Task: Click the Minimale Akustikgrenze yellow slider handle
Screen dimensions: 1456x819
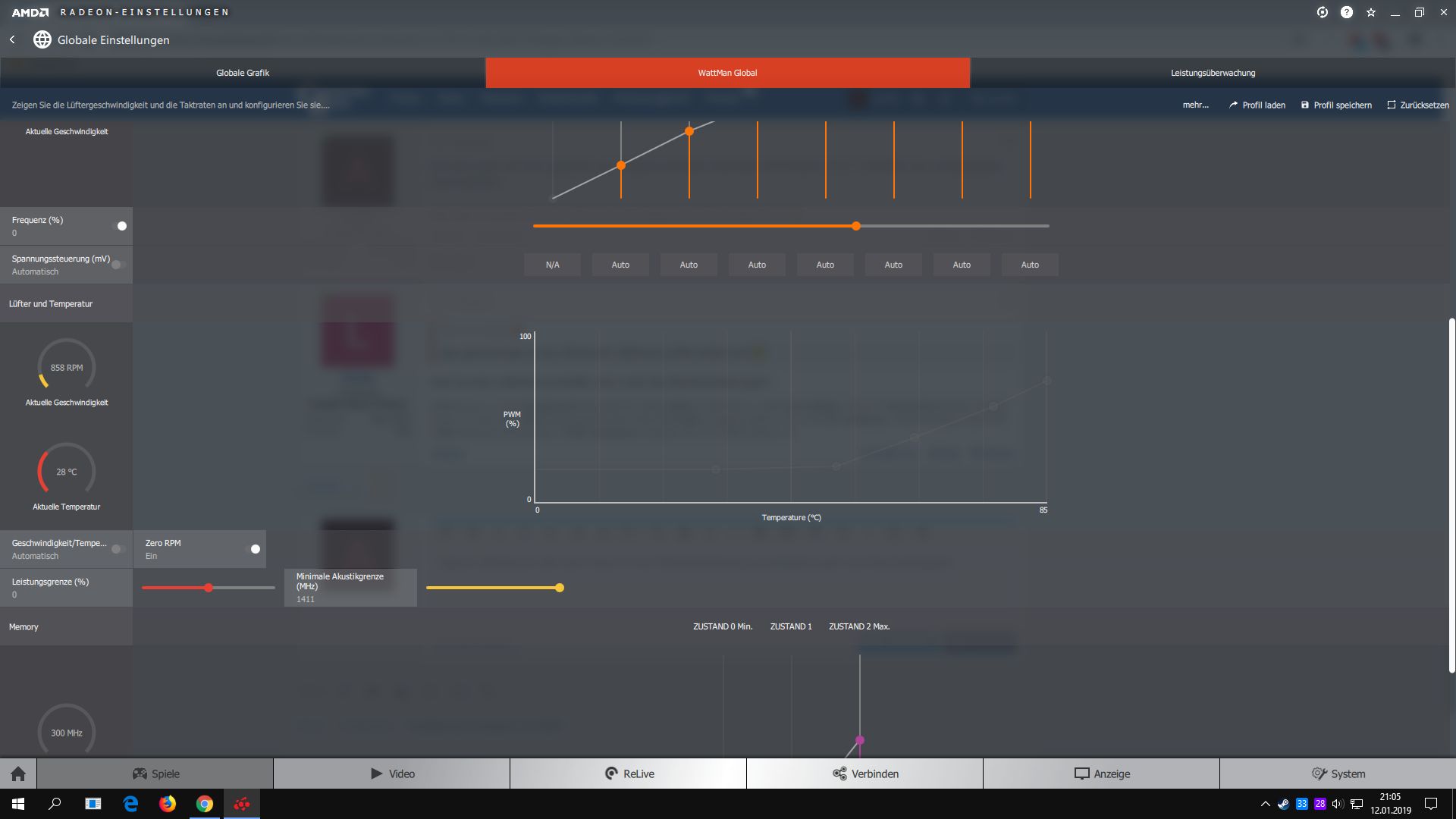Action: [560, 588]
